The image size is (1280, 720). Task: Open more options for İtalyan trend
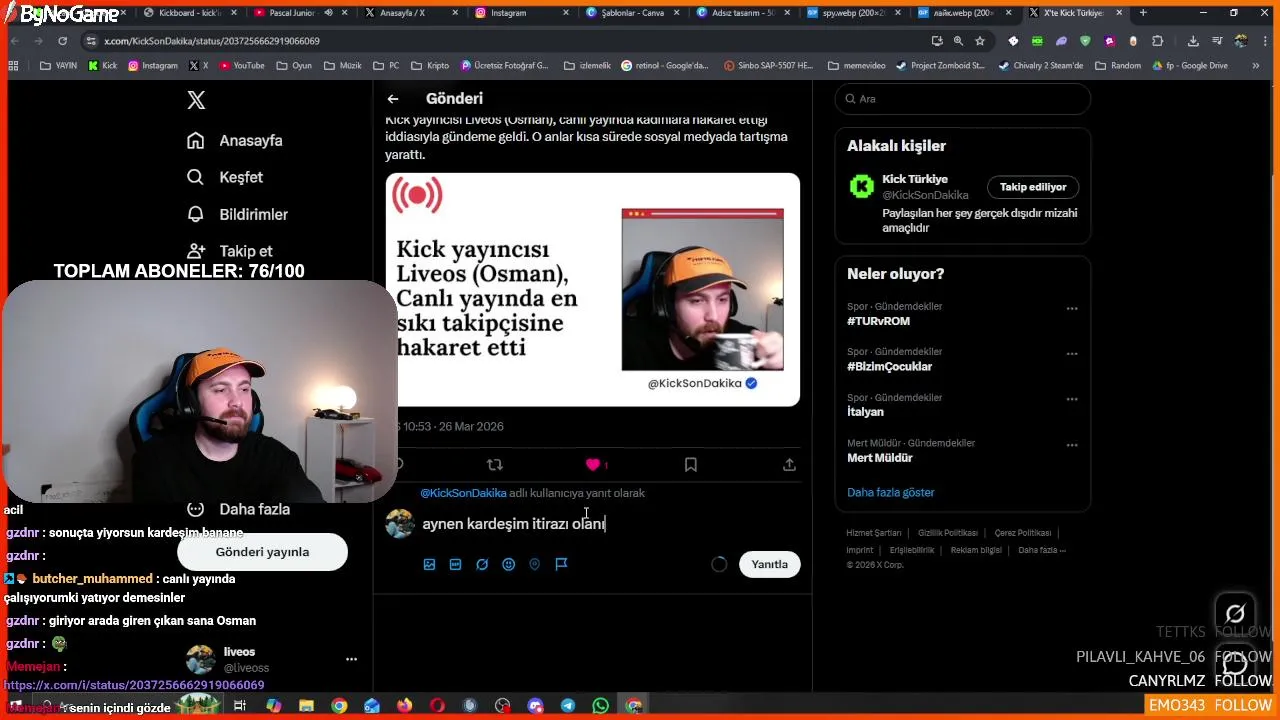1072,399
